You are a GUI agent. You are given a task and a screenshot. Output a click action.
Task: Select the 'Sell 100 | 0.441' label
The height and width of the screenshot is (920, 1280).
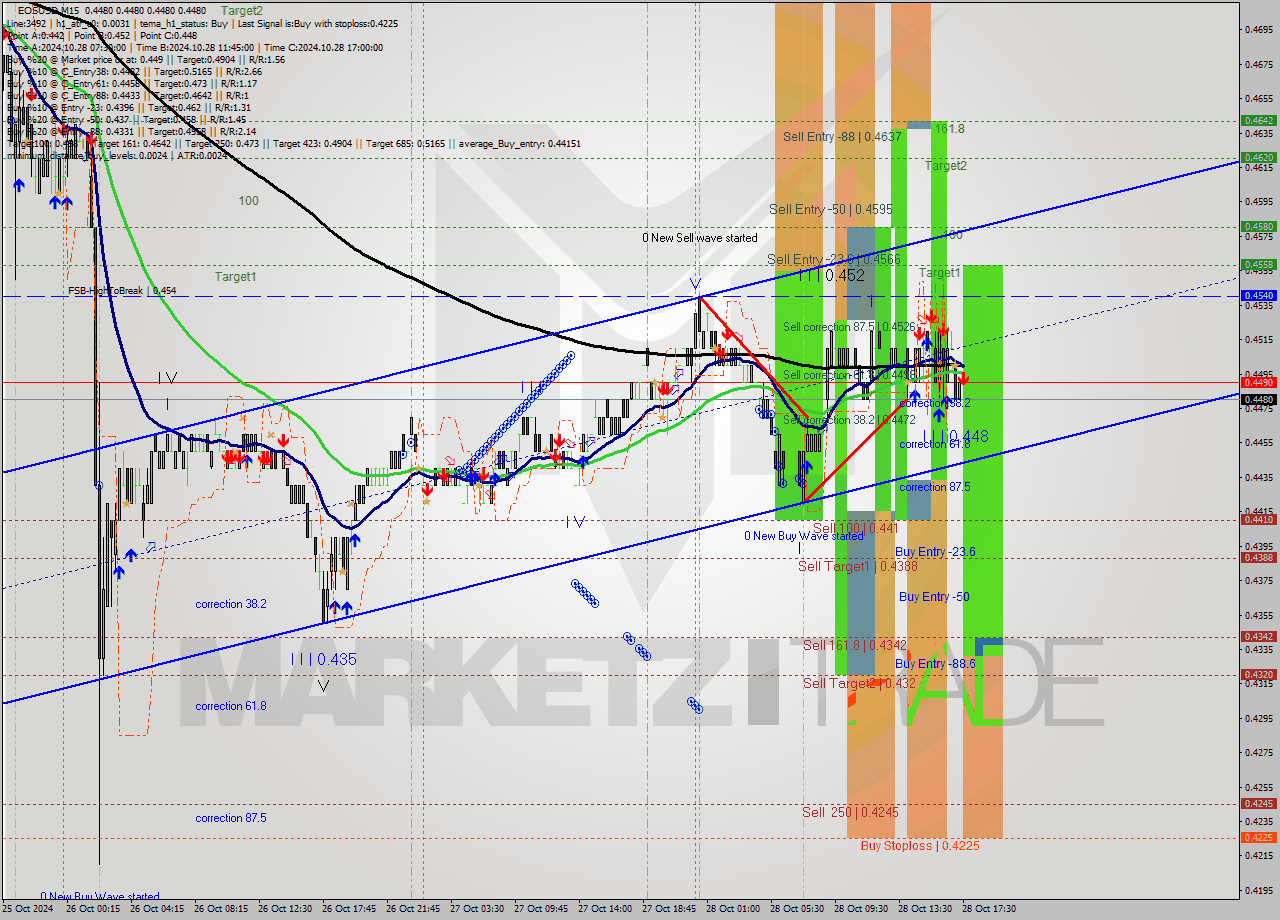tap(855, 528)
